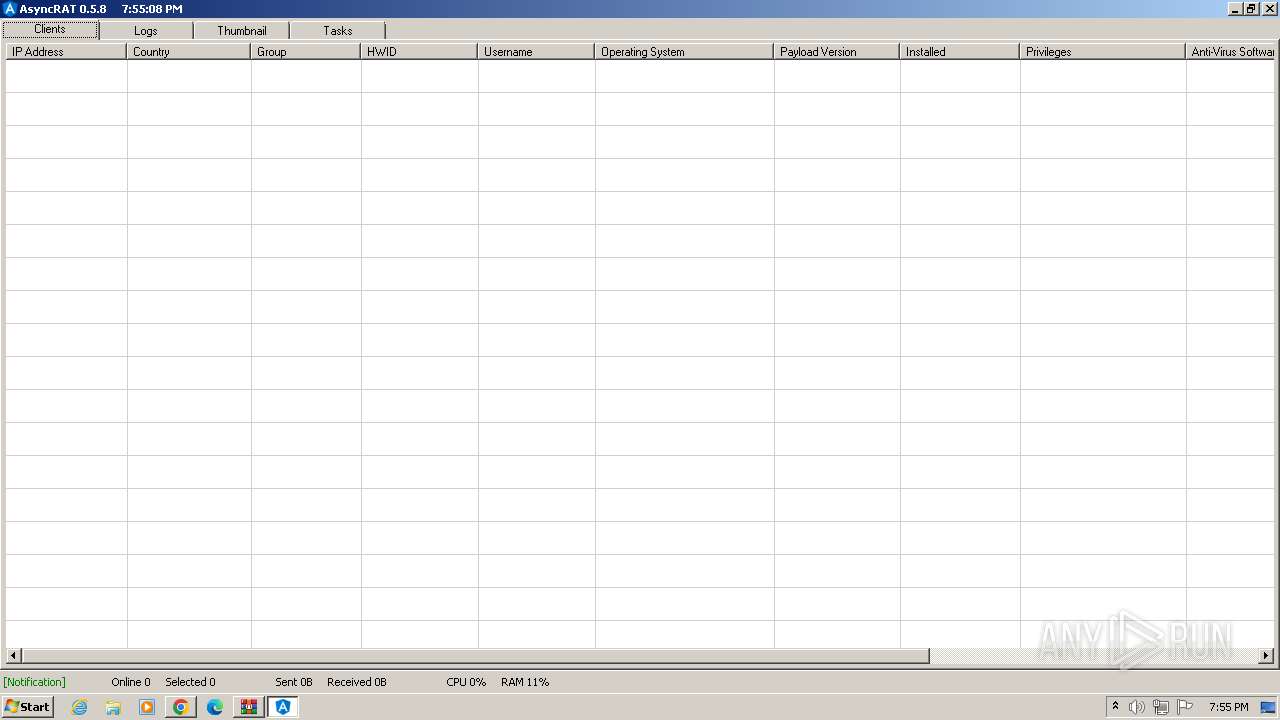Screen dimensions: 1280x720
Task: Select AsyncRAT taskbar button
Action: [x=283, y=707]
